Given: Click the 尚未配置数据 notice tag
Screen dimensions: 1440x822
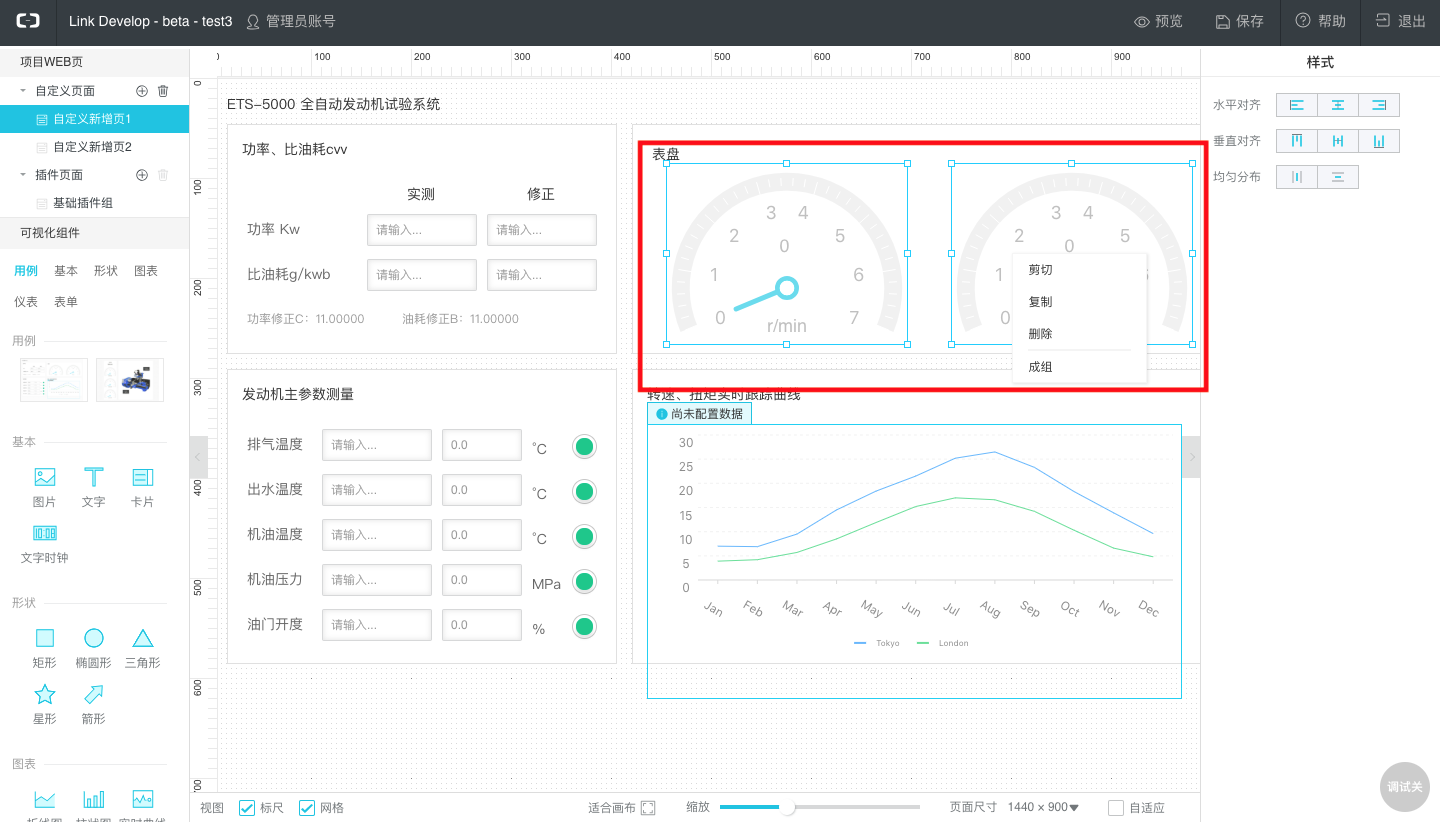Looking at the screenshot, I should click(699, 414).
